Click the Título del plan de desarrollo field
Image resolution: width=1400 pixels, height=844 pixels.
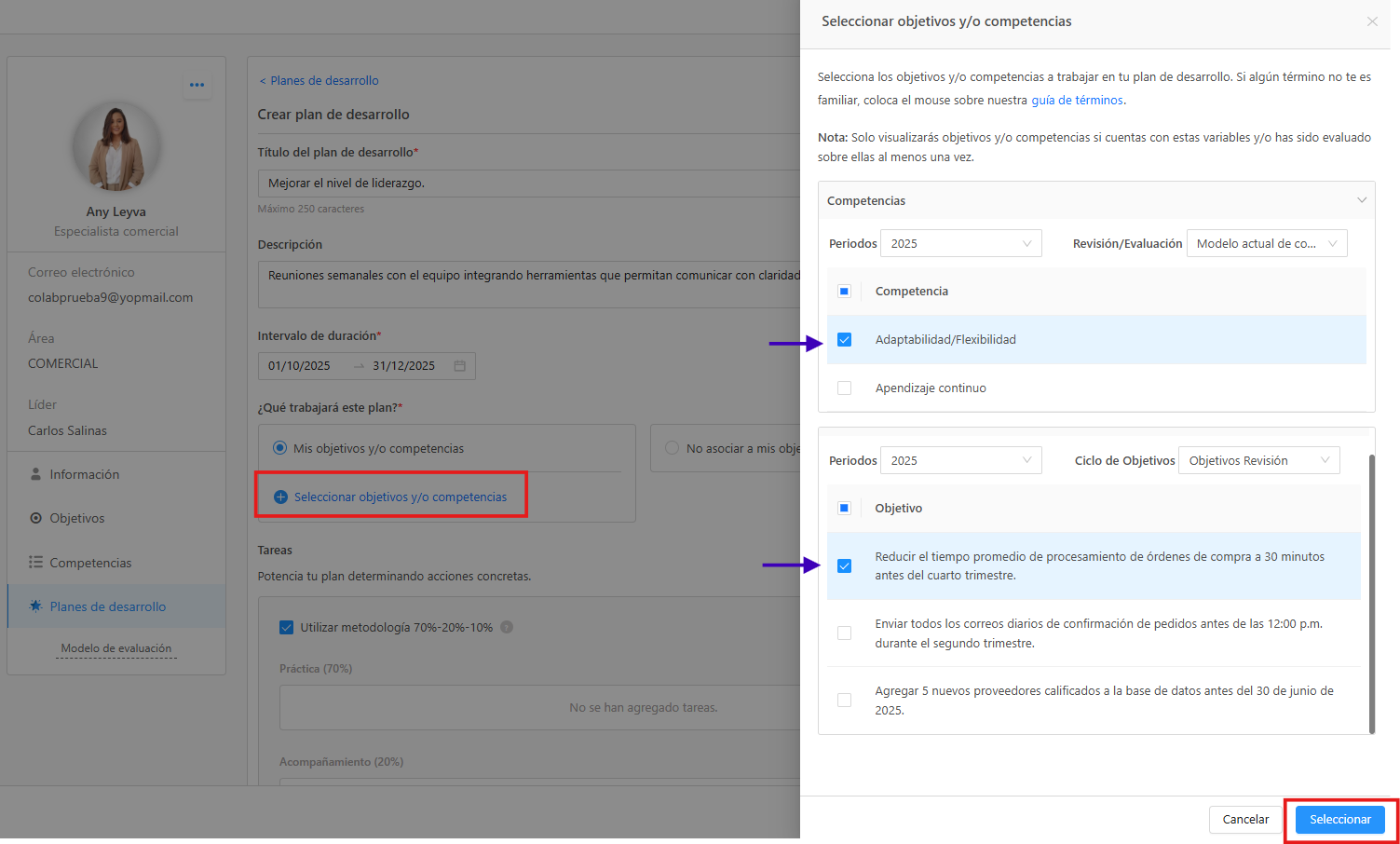[x=529, y=184]
